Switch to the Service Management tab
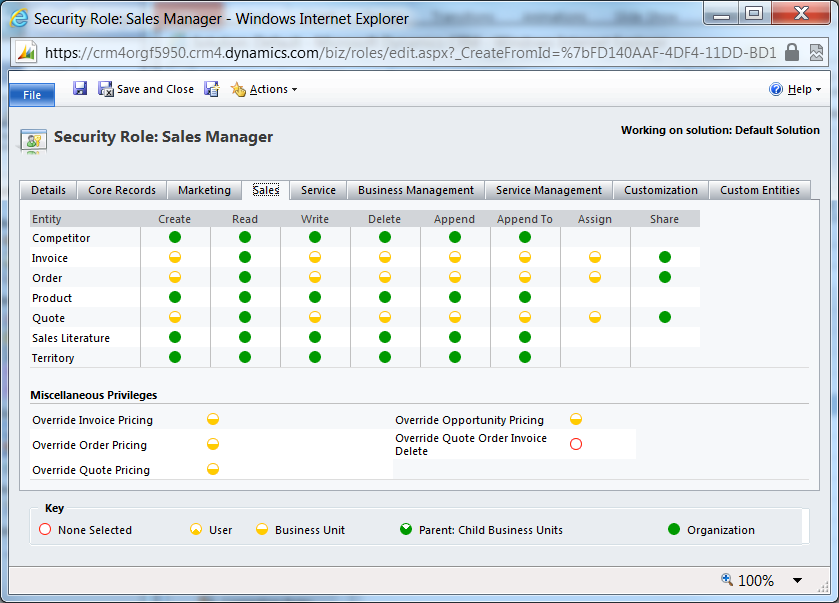The width and height of the screenshot is (839, 603). click(x=549, y=190)
